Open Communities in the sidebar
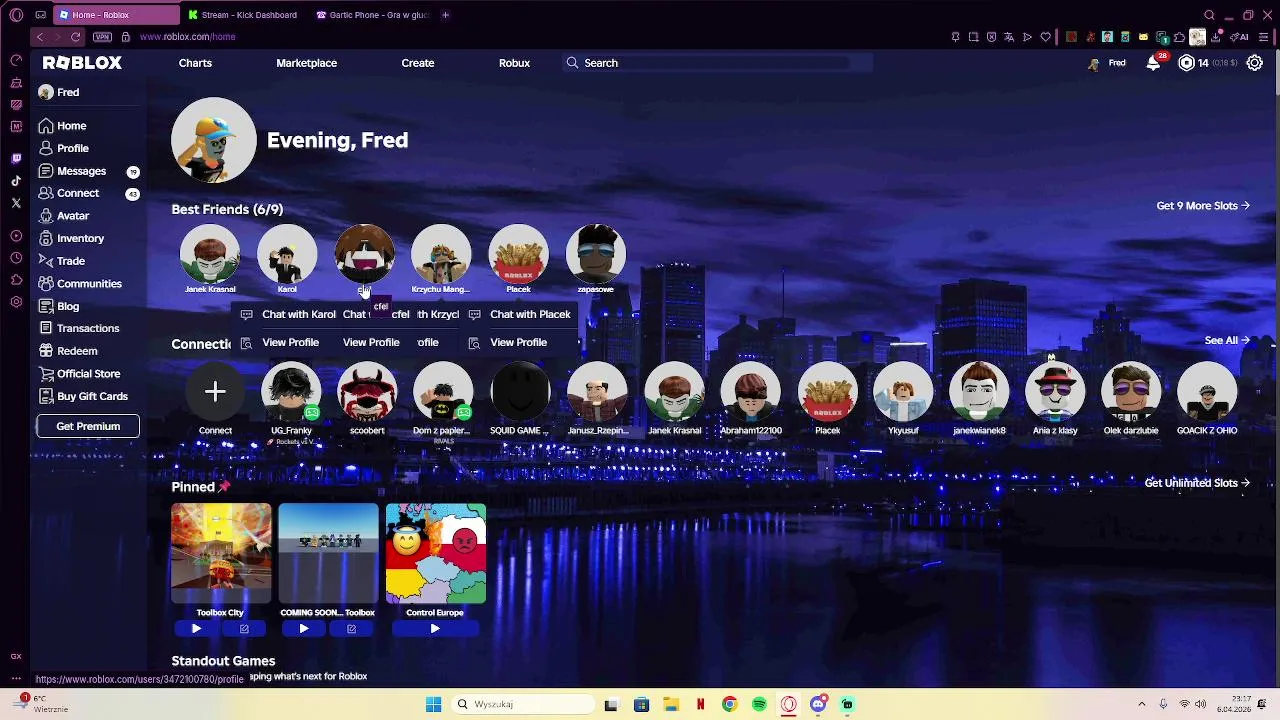This screenshot has width=1280, height=720. click(x=79, y=284)
